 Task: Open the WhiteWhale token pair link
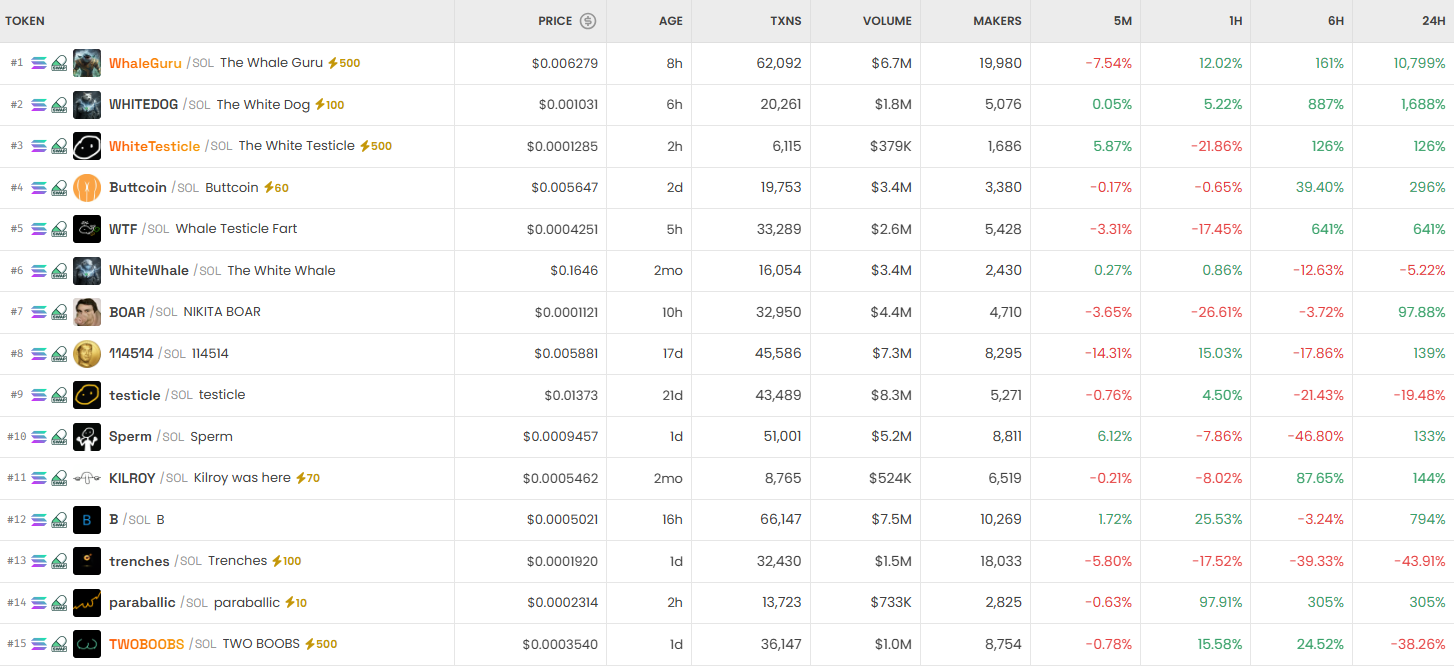tap(149, 271)
